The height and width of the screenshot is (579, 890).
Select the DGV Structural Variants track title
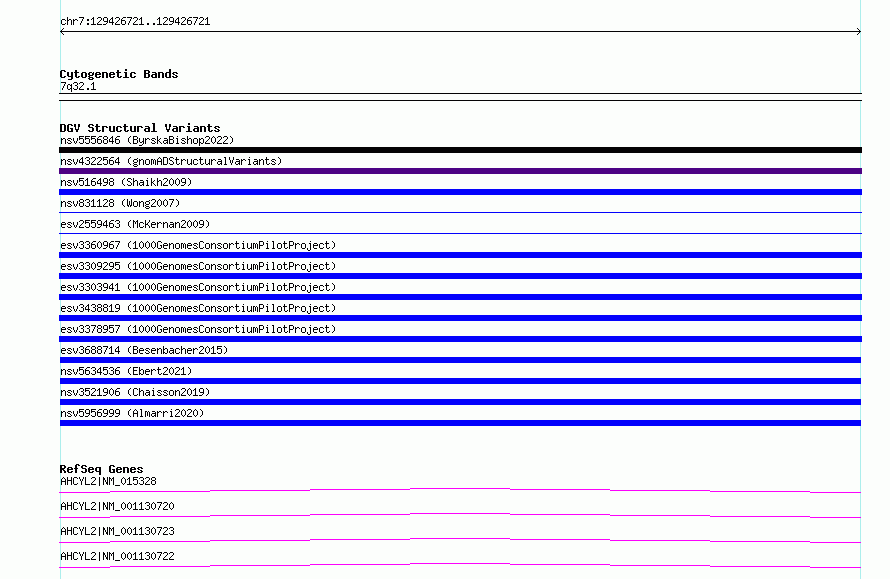pos(140,128)
